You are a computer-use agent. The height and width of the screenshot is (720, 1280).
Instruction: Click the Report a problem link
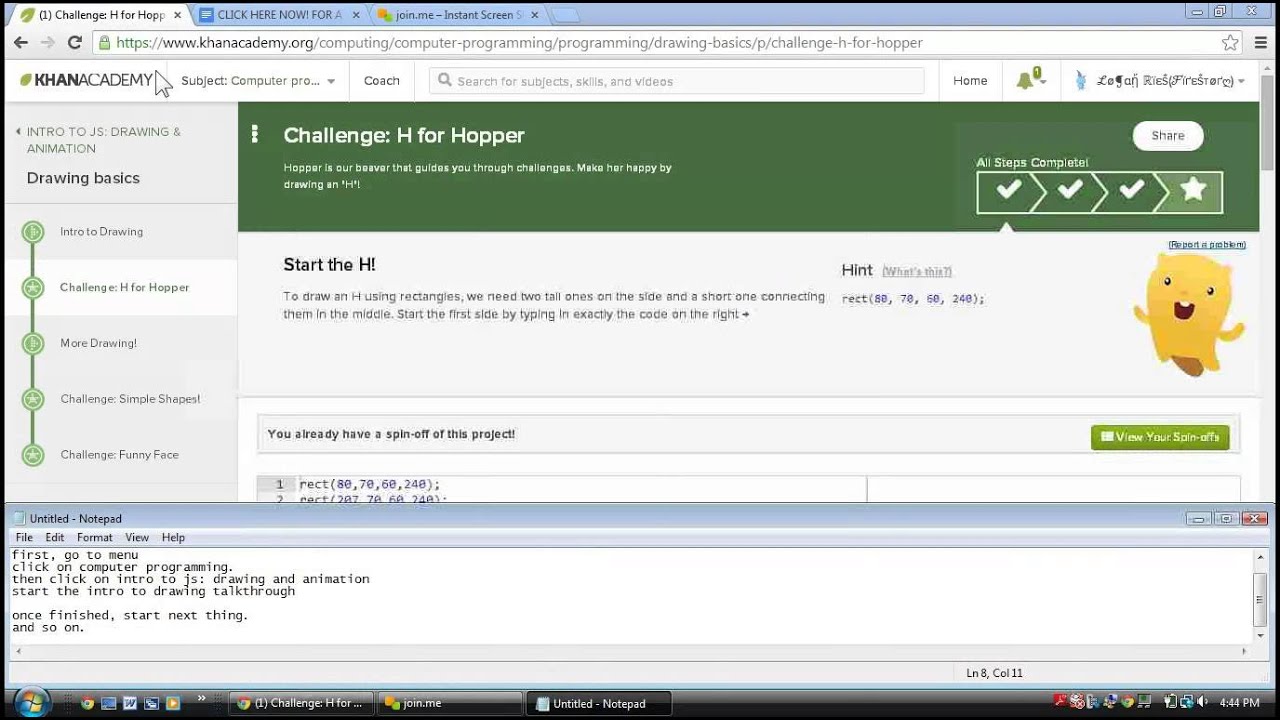pyautogui.click(x=1206, y=245)
